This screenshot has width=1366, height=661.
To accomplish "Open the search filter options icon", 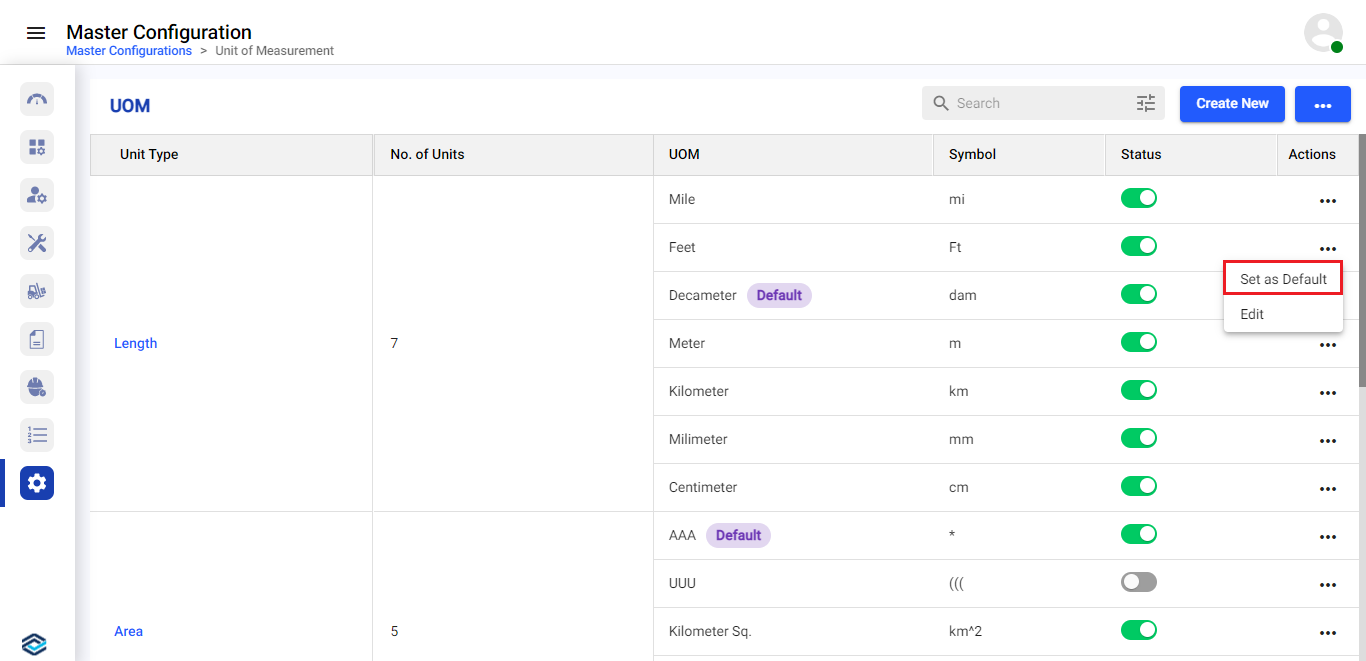I will 1146,103.
